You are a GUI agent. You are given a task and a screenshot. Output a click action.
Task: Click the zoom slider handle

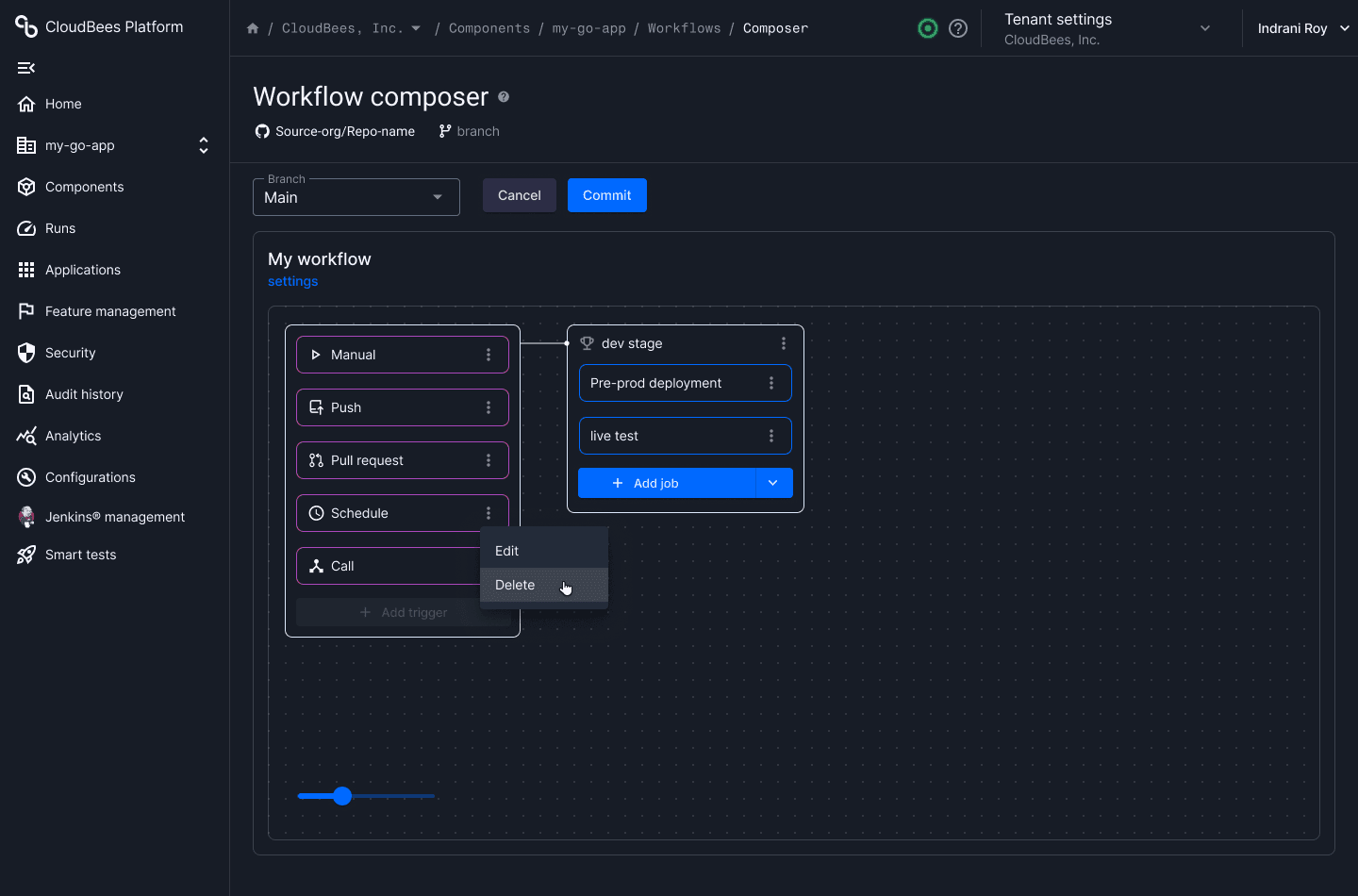(342, 796)
